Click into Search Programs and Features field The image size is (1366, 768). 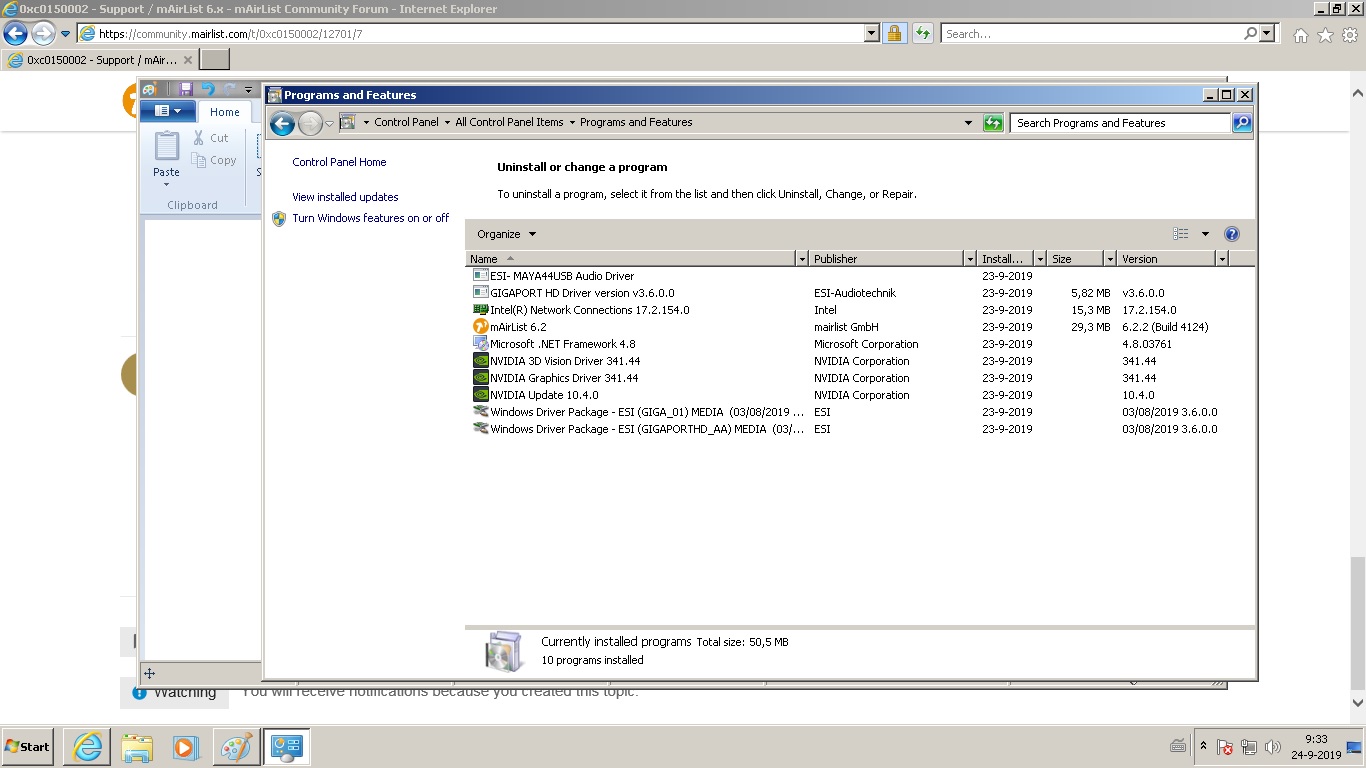[x=1120, y=123]
